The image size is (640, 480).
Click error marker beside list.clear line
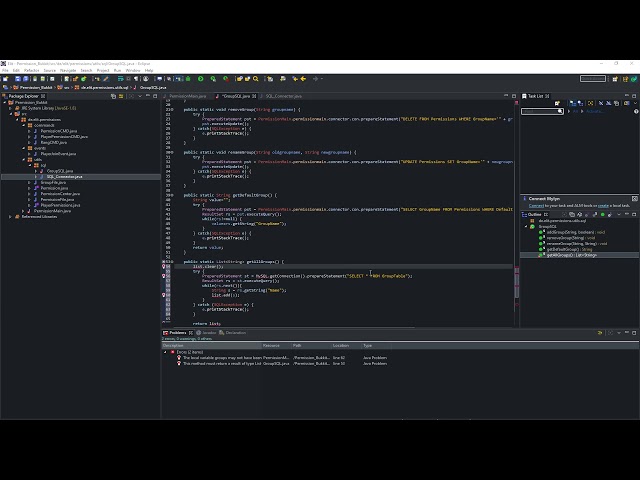(x=164, y=267)
